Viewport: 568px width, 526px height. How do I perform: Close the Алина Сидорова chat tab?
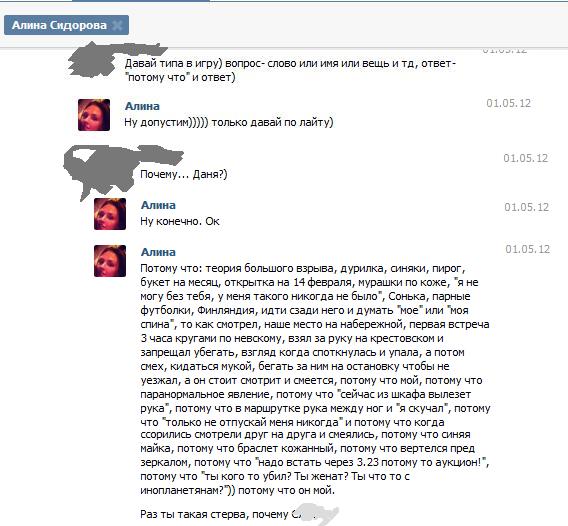pos(117,25)
